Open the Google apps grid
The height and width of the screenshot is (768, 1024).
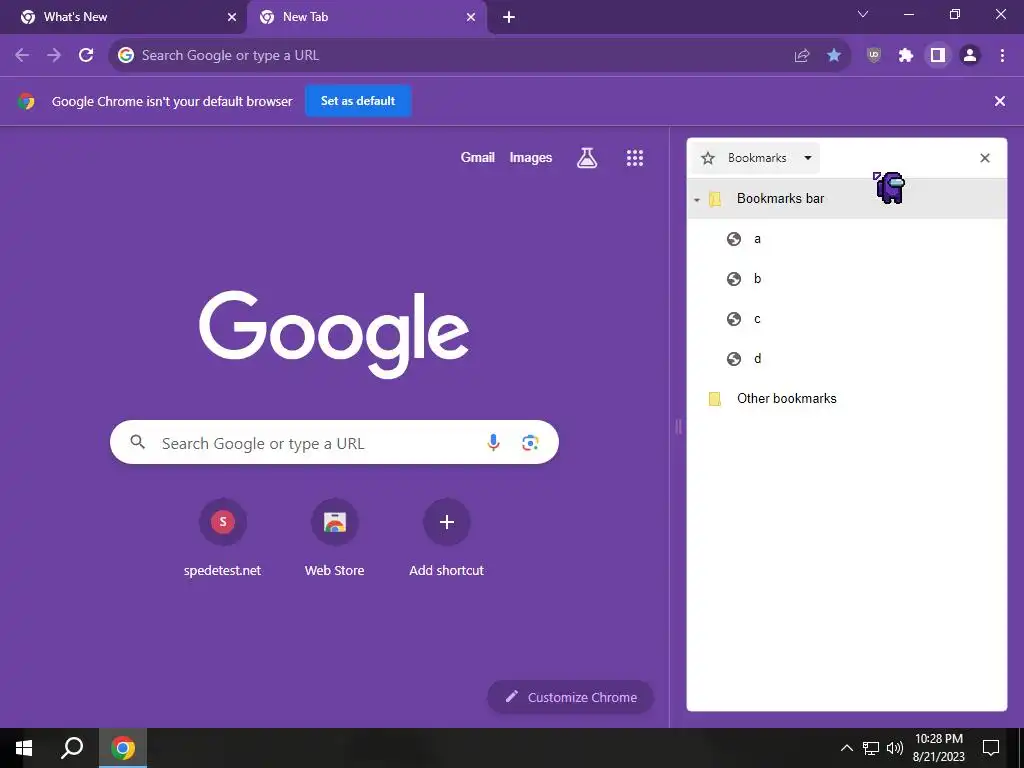(x=635, y=157)
